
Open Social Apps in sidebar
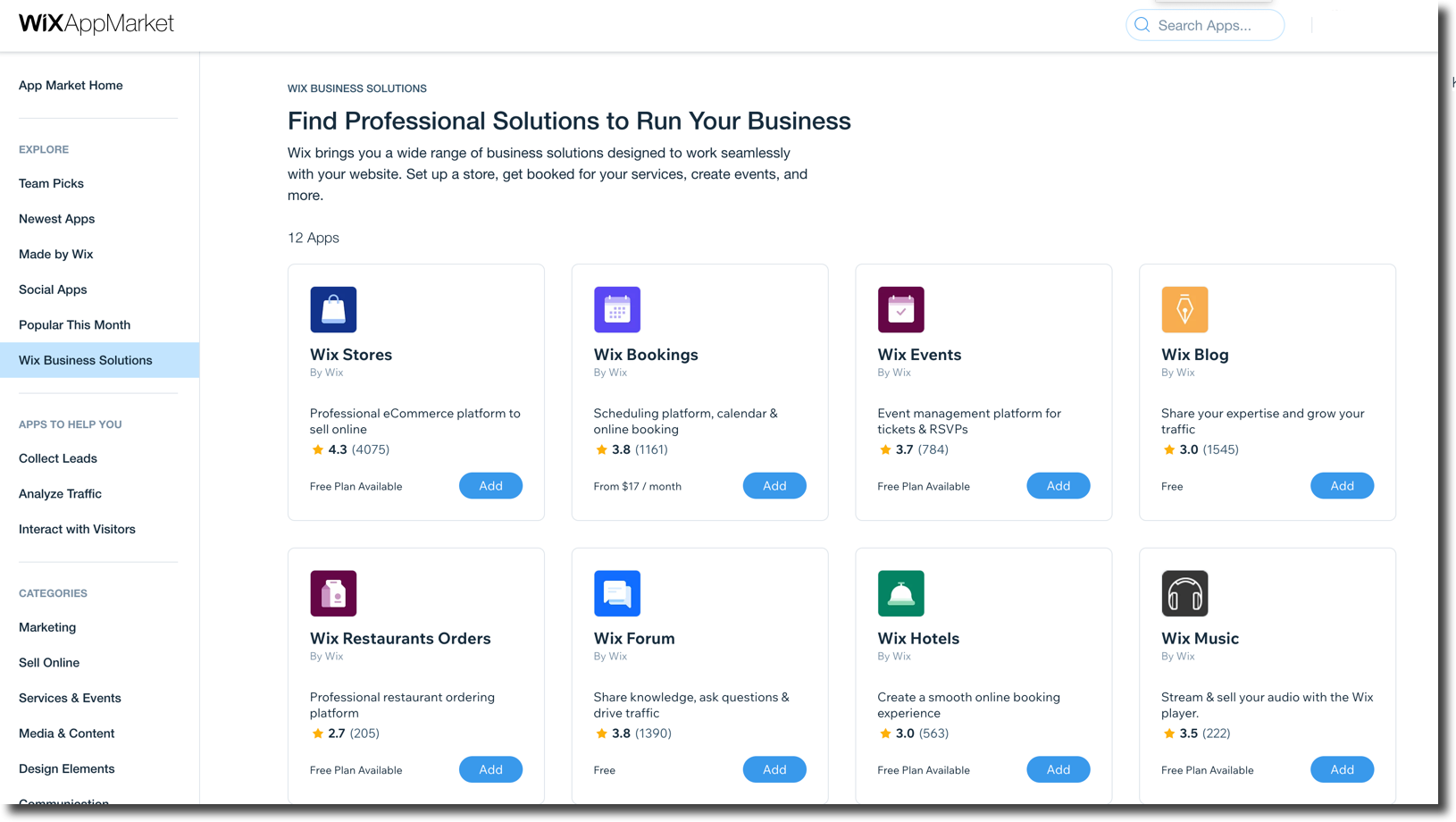coord(53,289)
